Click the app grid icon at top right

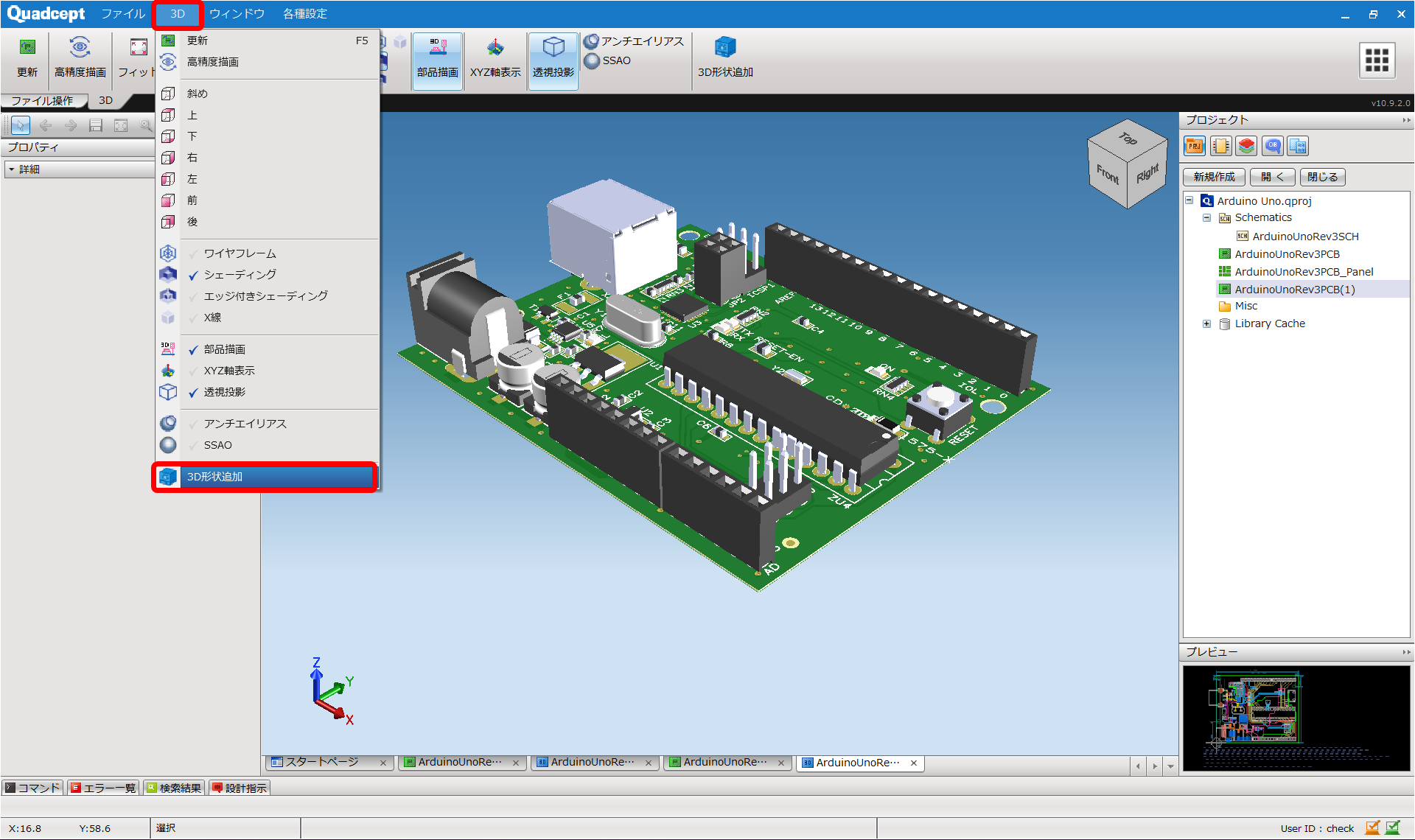1376,60
